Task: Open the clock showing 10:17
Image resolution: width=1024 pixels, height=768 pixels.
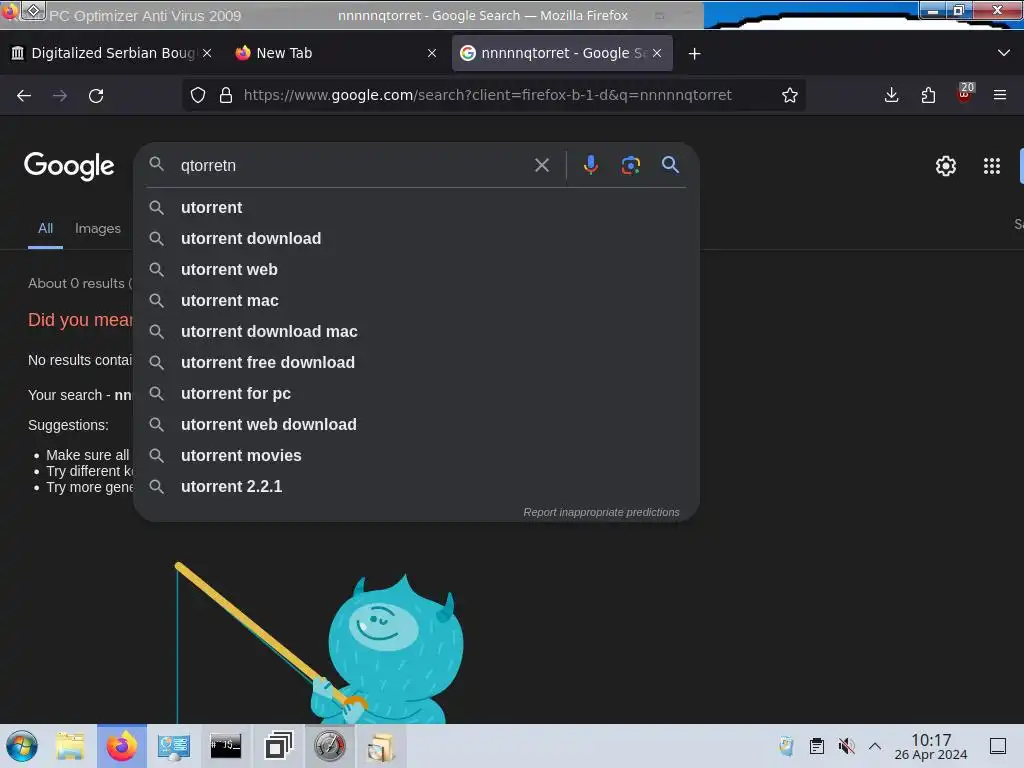Action: 931,746
